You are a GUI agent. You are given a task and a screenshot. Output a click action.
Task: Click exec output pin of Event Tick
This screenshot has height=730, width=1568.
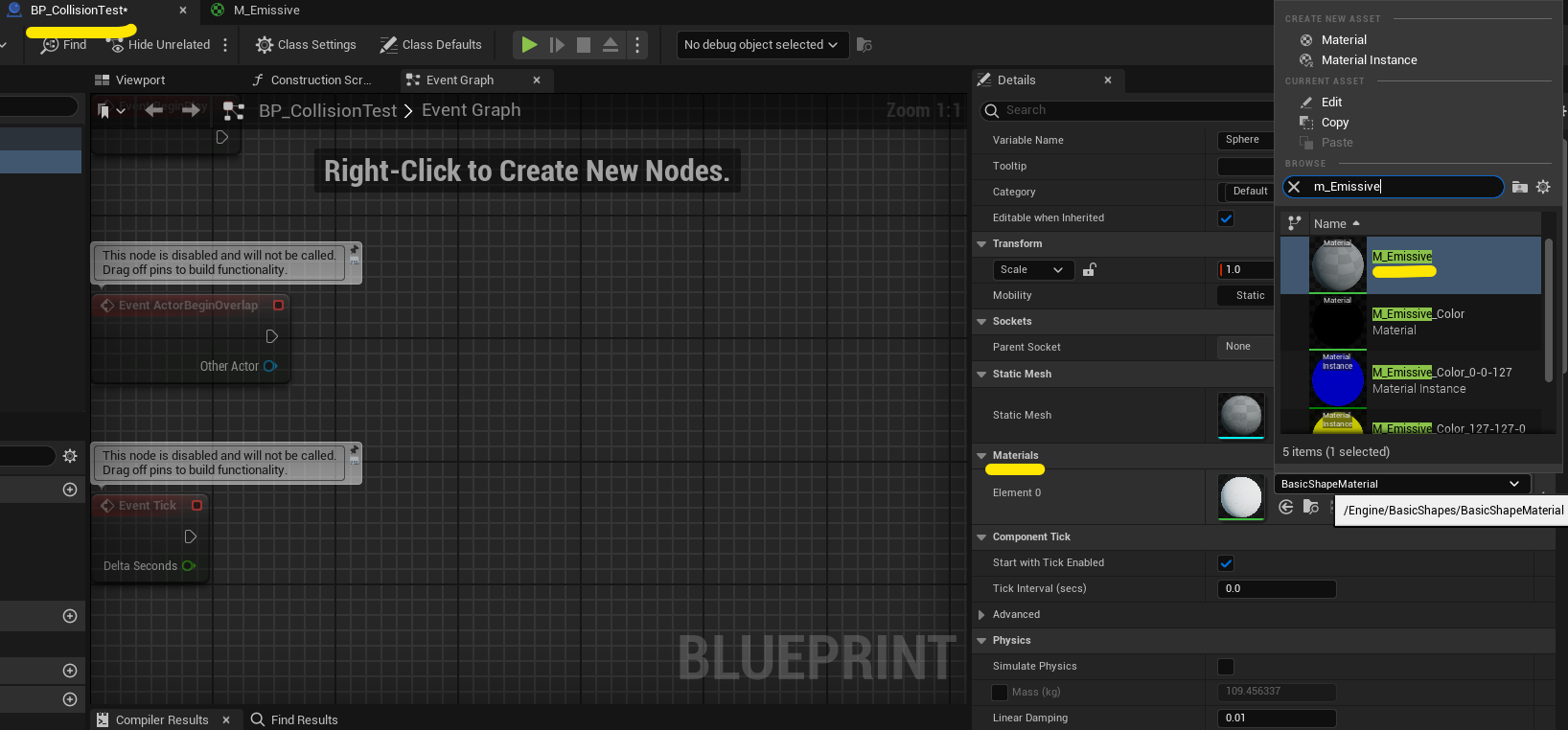tap(191, 536)
